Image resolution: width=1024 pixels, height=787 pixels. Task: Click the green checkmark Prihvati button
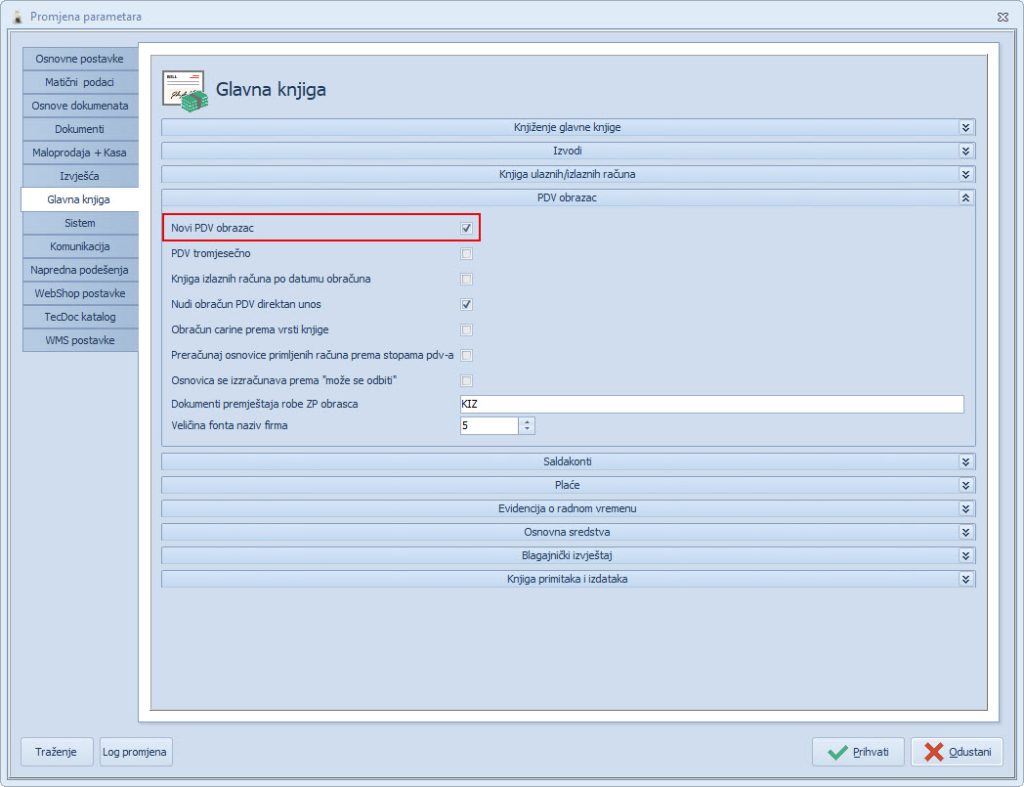(x=858, y=752)
